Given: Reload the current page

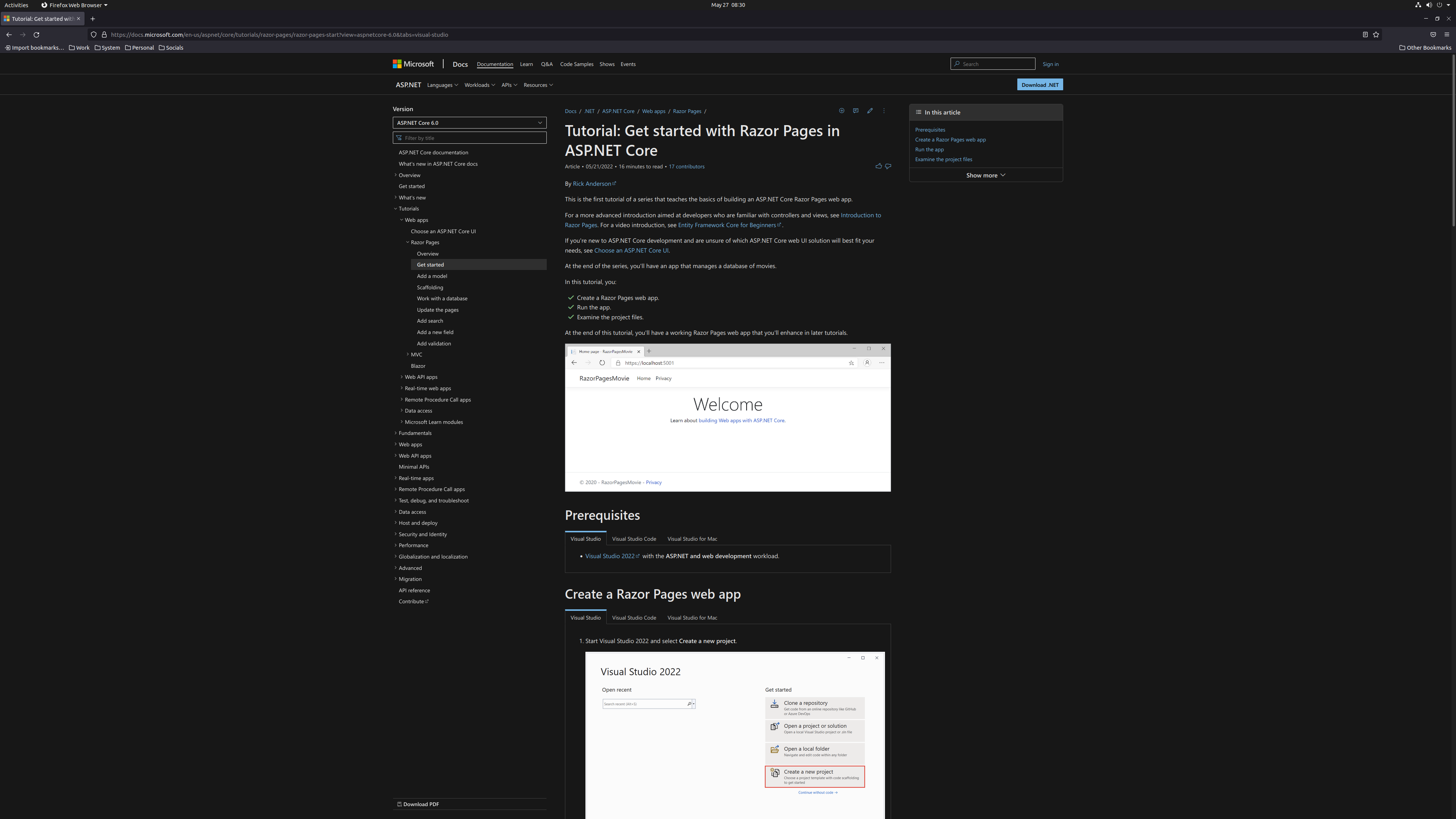Looking at the screenshot, I should [x=36, y=35].
